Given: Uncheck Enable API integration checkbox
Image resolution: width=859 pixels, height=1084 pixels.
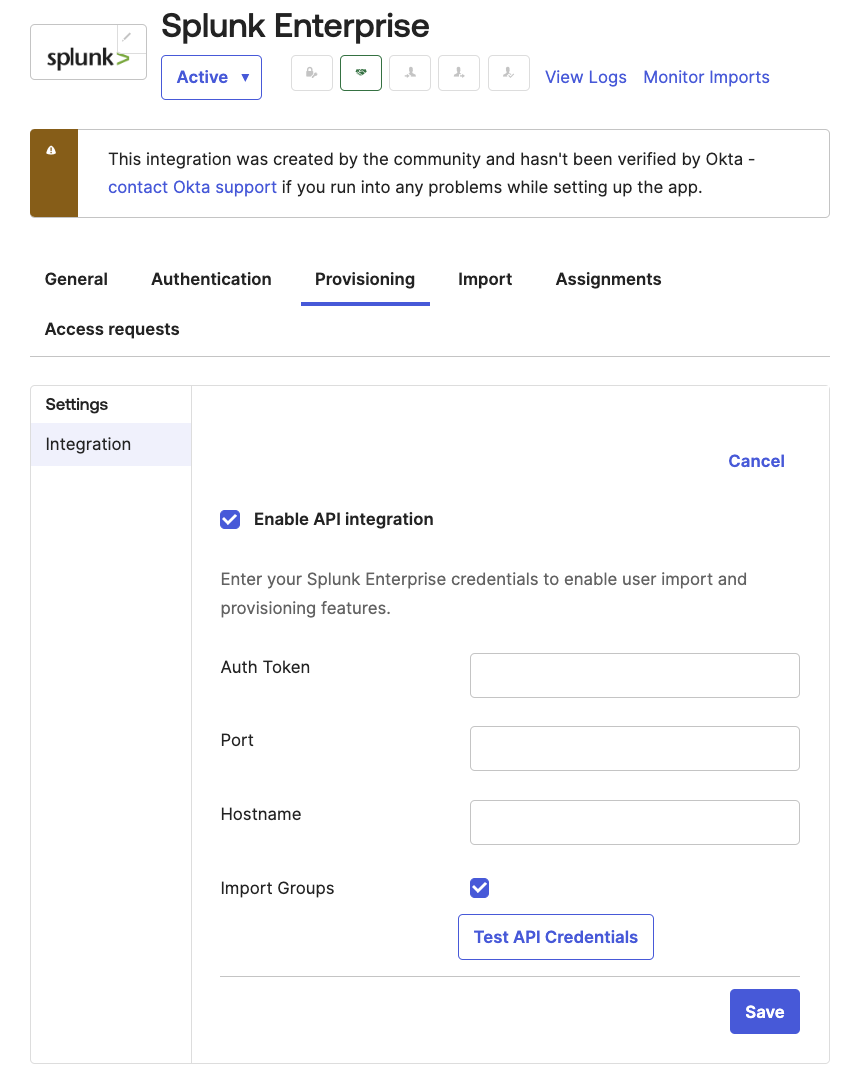Looking at the screenshot, I should (x=230, y=520).
